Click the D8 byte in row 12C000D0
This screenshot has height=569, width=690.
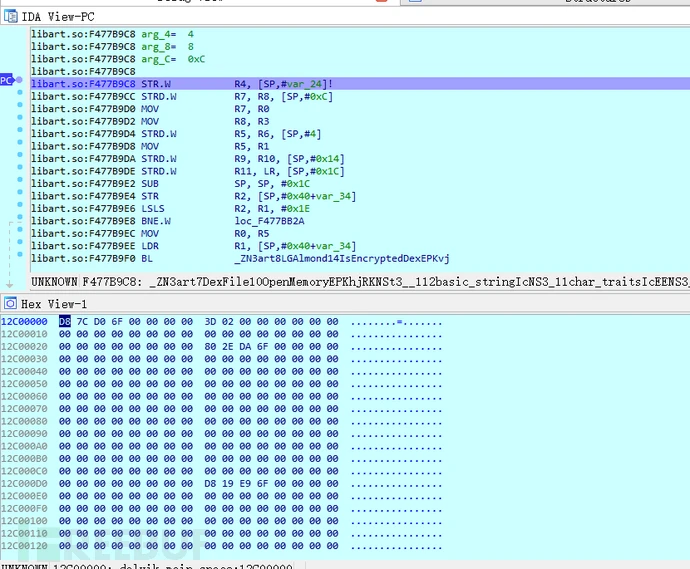[210, 484]
